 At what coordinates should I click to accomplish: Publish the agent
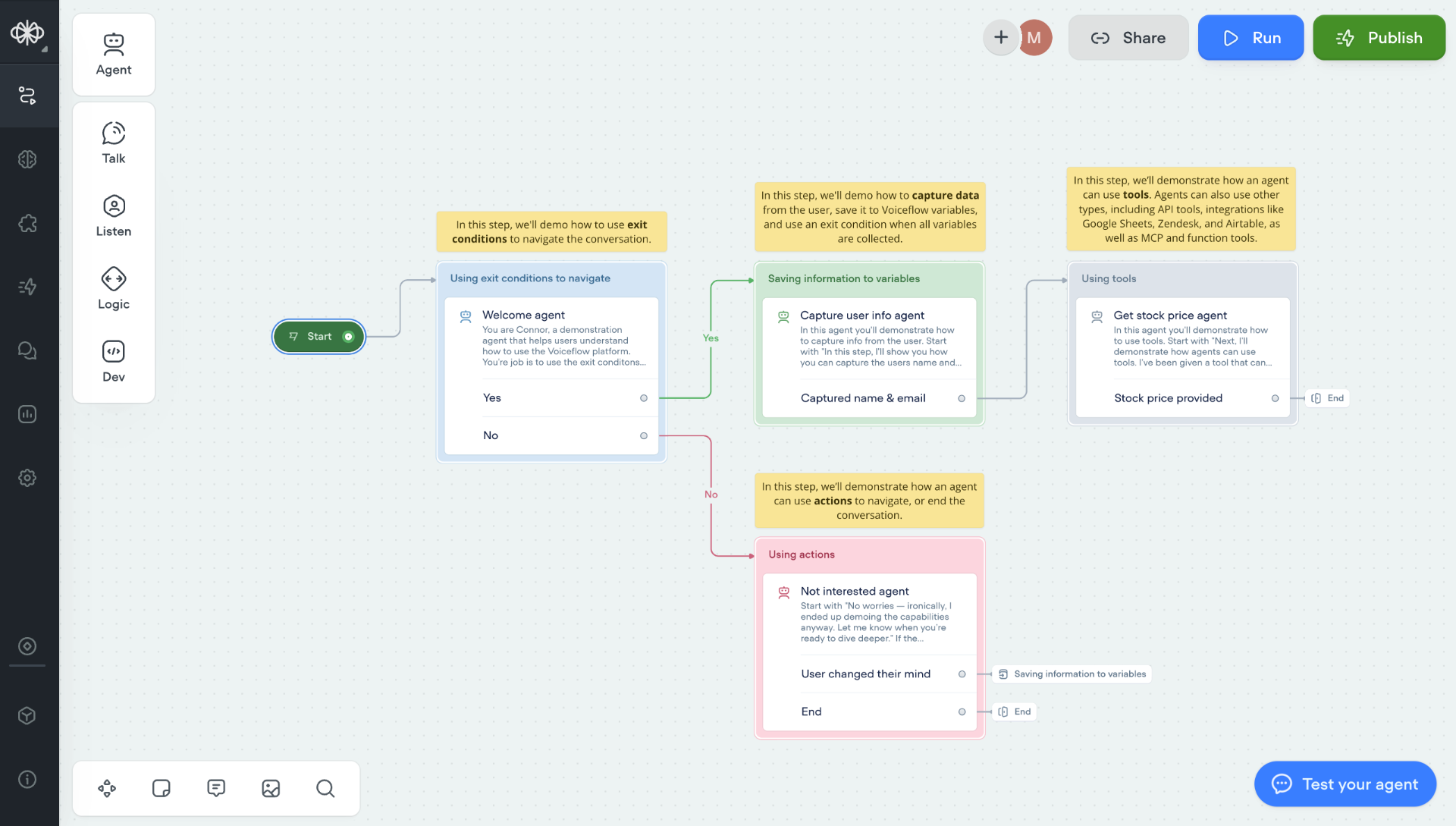[x=1379, y=38]
